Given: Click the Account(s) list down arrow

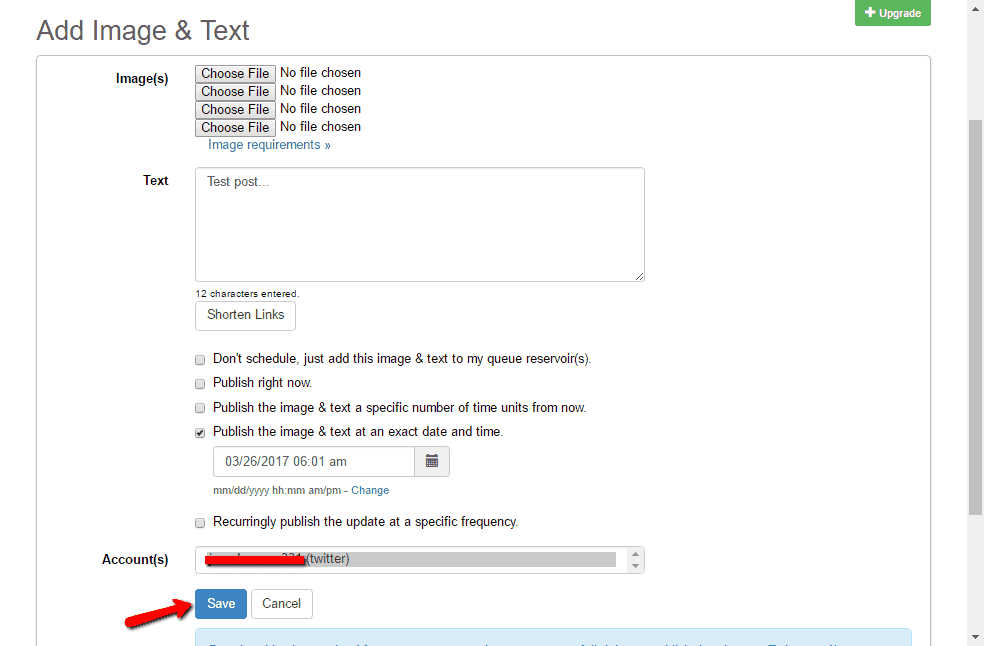Looking at the screenshot, I should (635, 566).
